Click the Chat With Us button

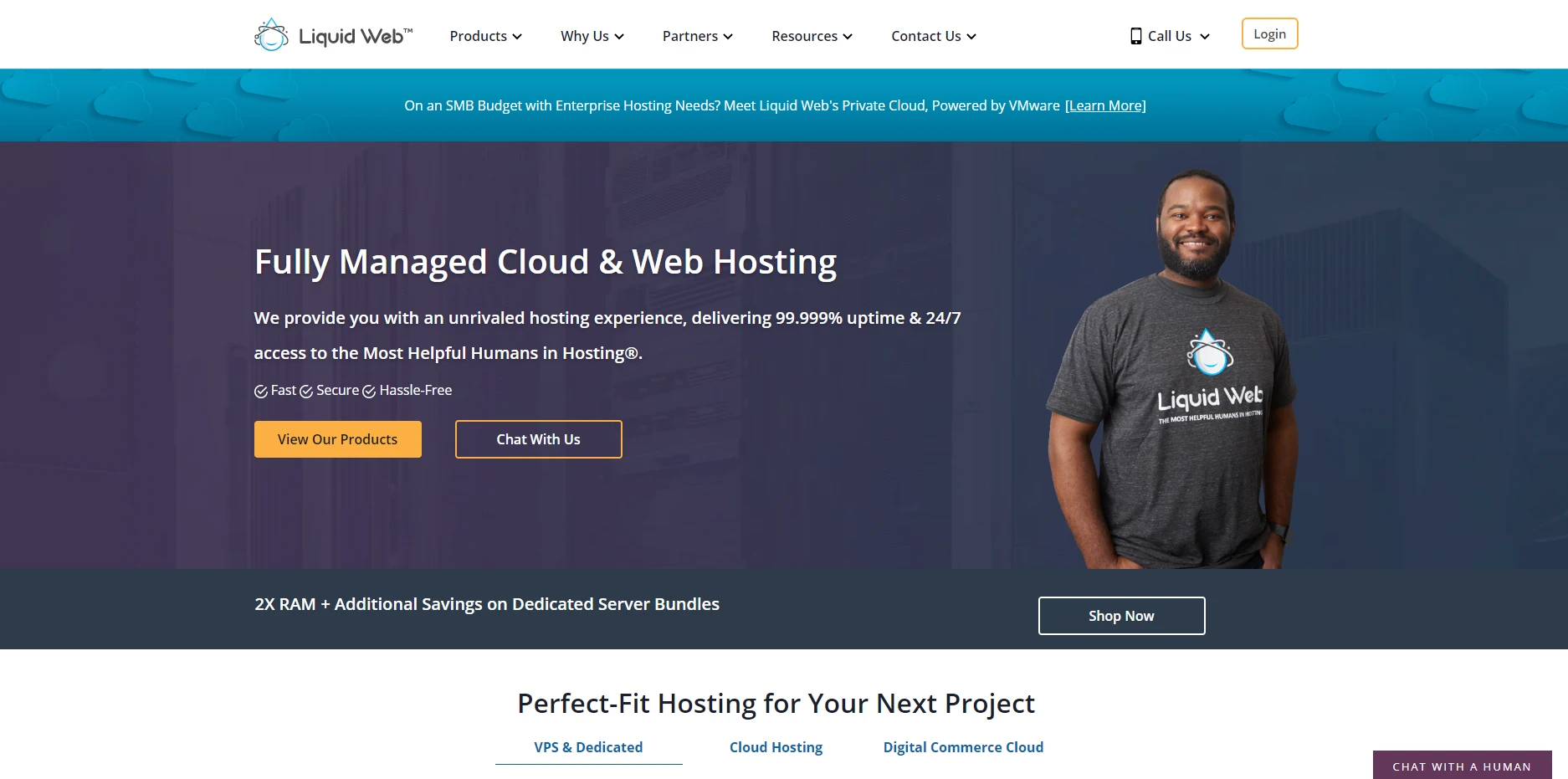[538, 439]
